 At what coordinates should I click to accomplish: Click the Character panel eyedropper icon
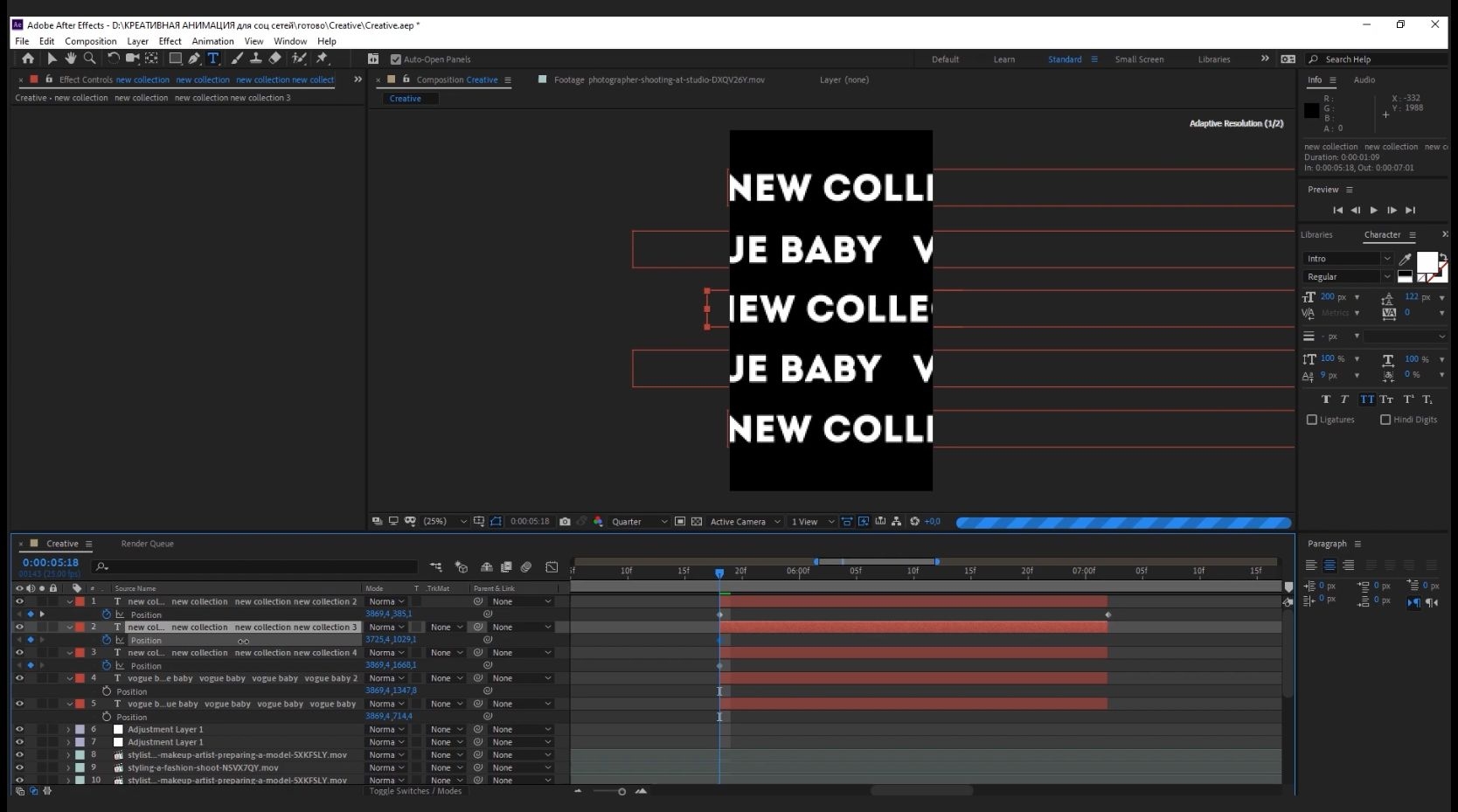tap(1405, 259)
